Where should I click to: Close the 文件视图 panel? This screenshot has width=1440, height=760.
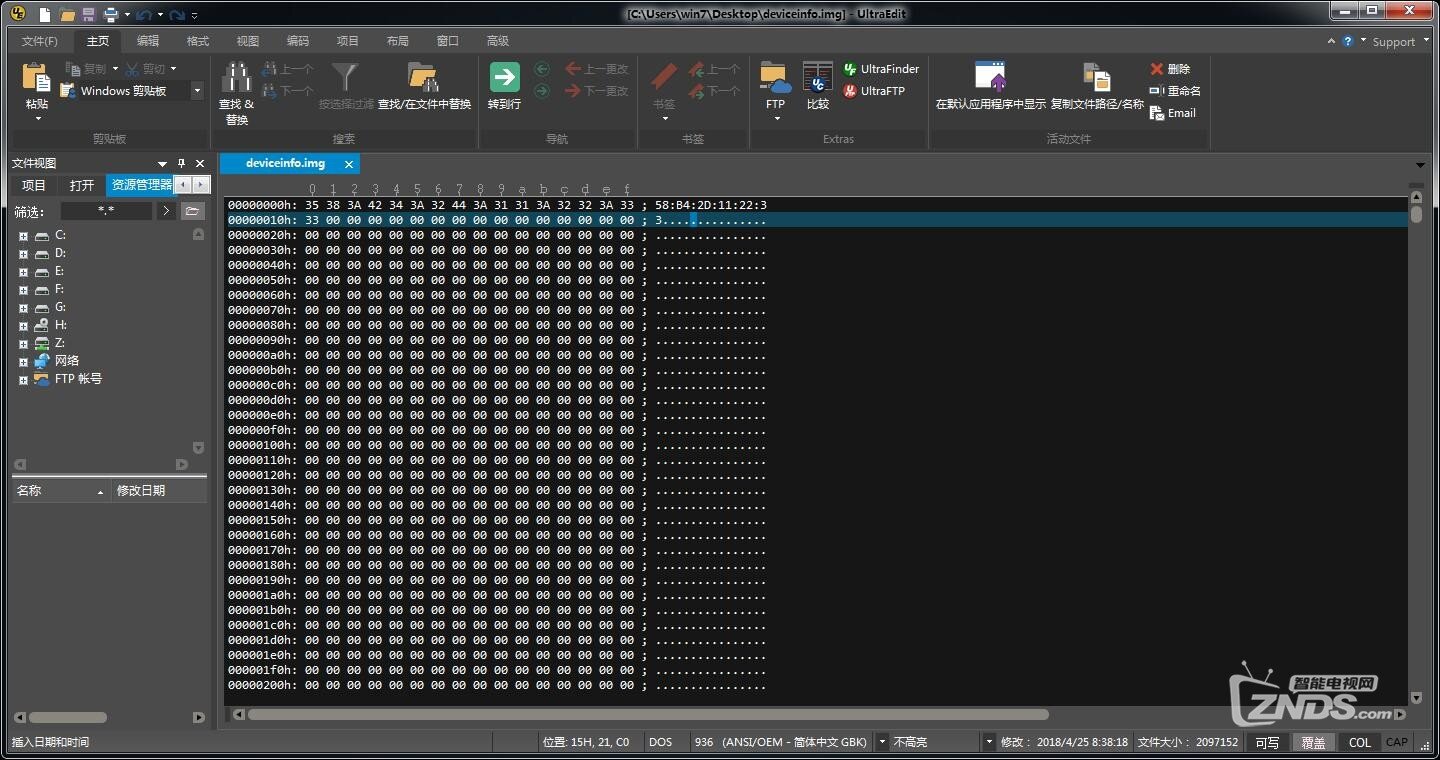(x=200, y=163)
